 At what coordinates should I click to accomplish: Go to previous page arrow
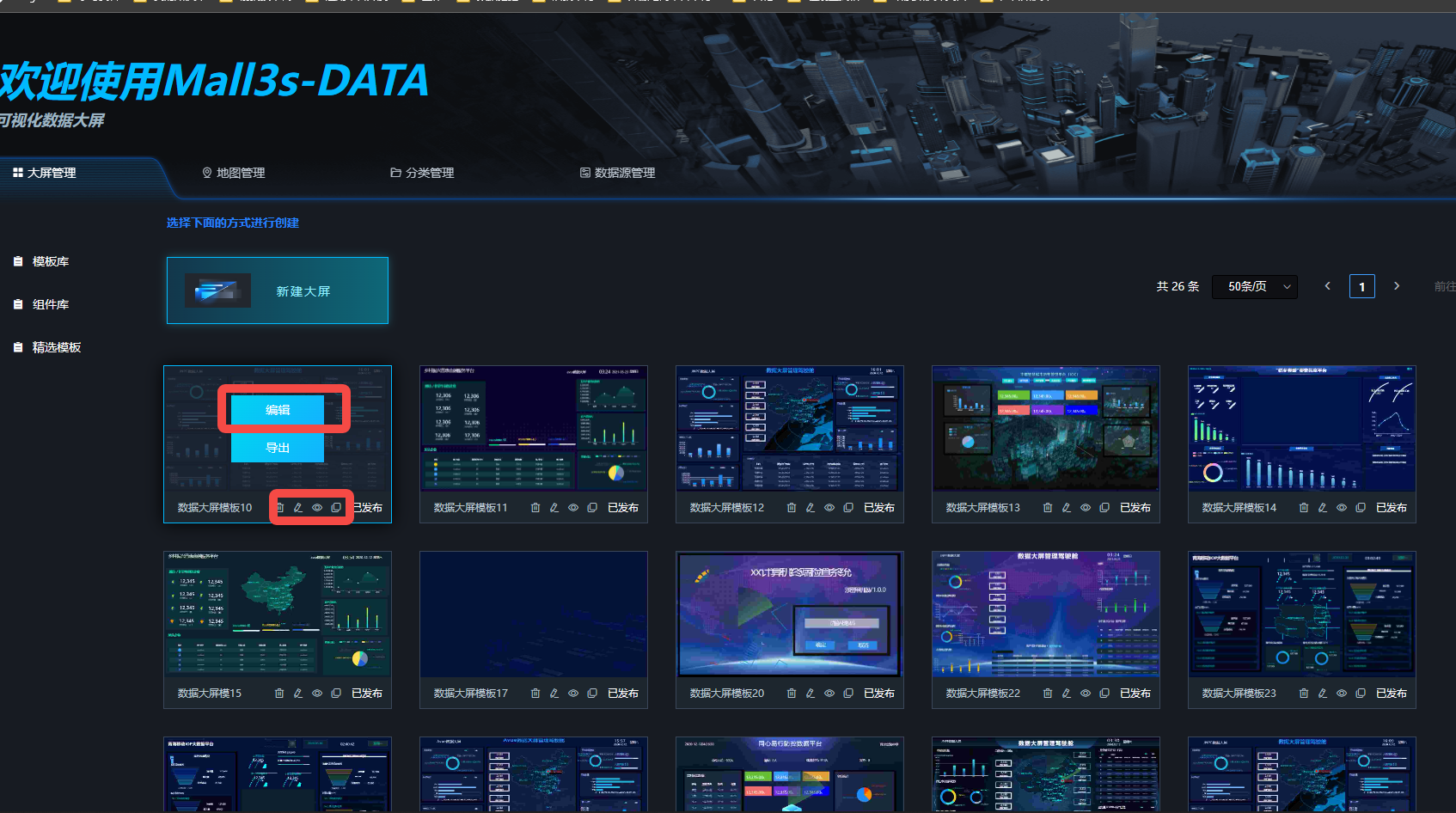tap(1328, 286)
